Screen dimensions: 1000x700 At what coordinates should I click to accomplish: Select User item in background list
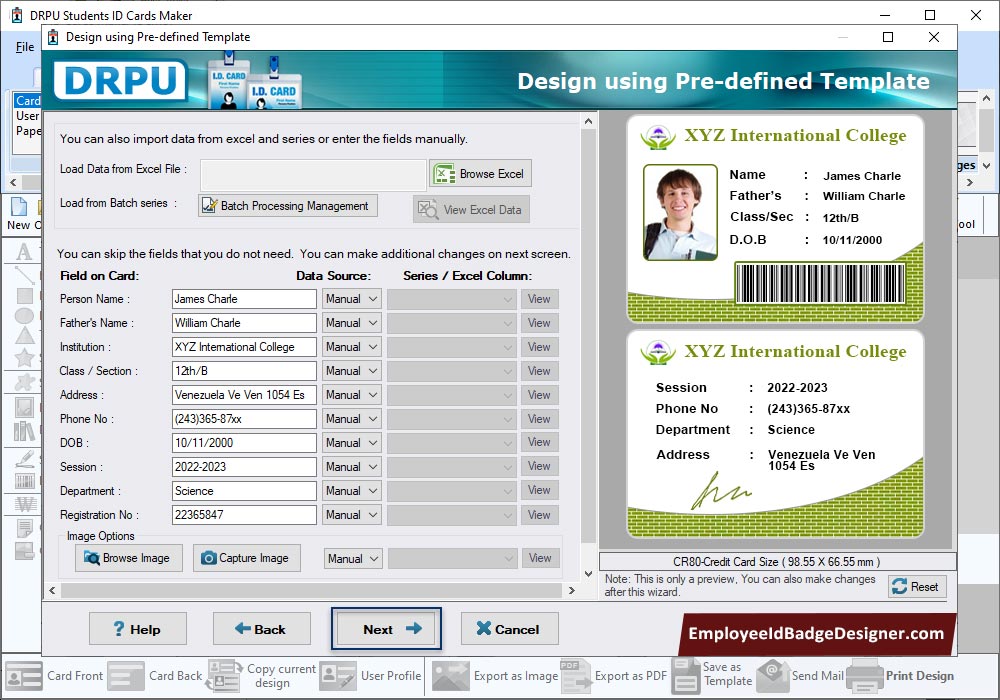click(28, 116)
